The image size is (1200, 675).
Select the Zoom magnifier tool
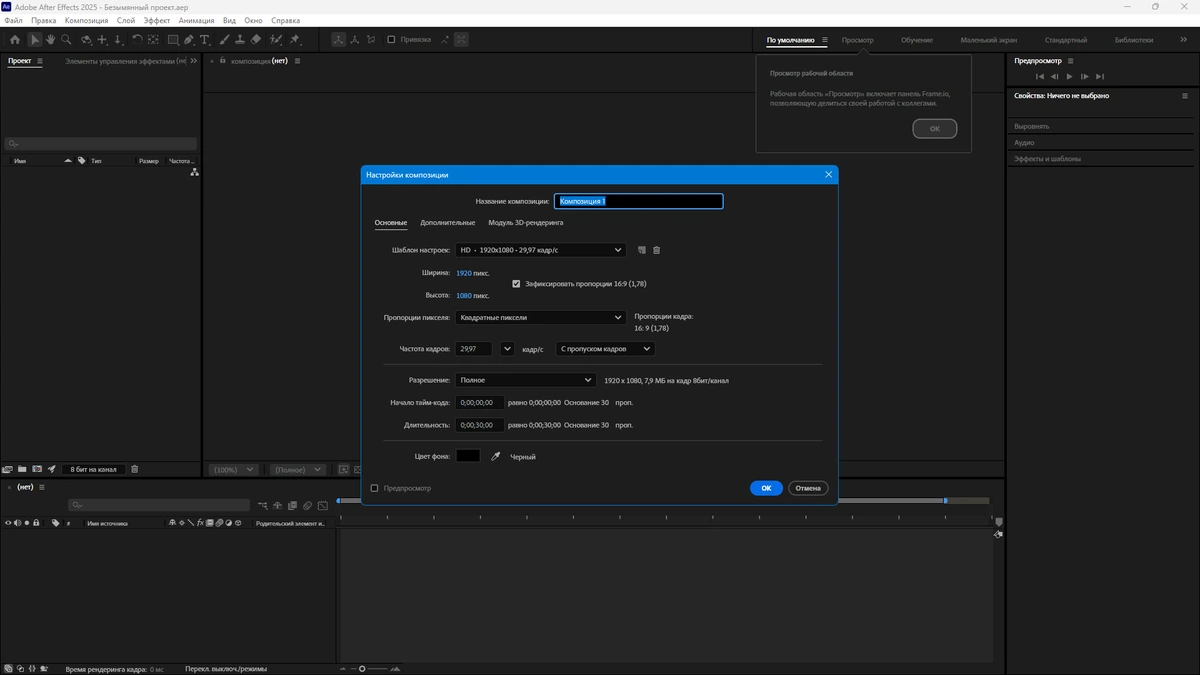[66, 40]
